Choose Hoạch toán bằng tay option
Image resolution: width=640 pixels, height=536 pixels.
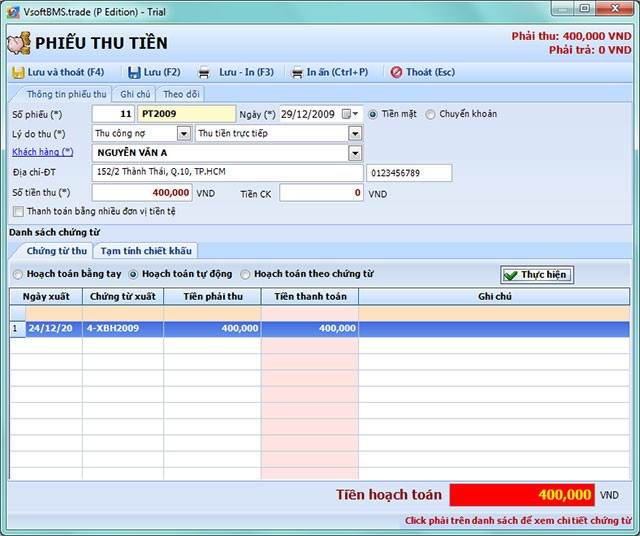coord(18,274)
